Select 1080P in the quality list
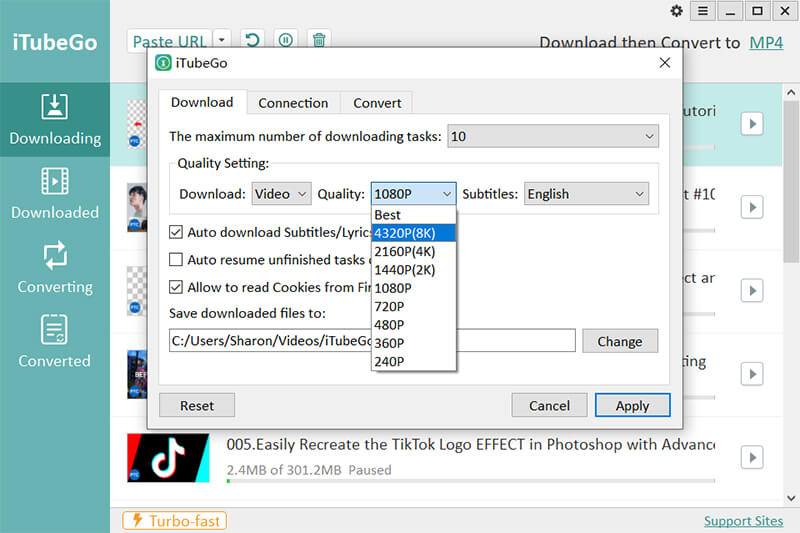The image size is (800, 533). coord(413,288)
